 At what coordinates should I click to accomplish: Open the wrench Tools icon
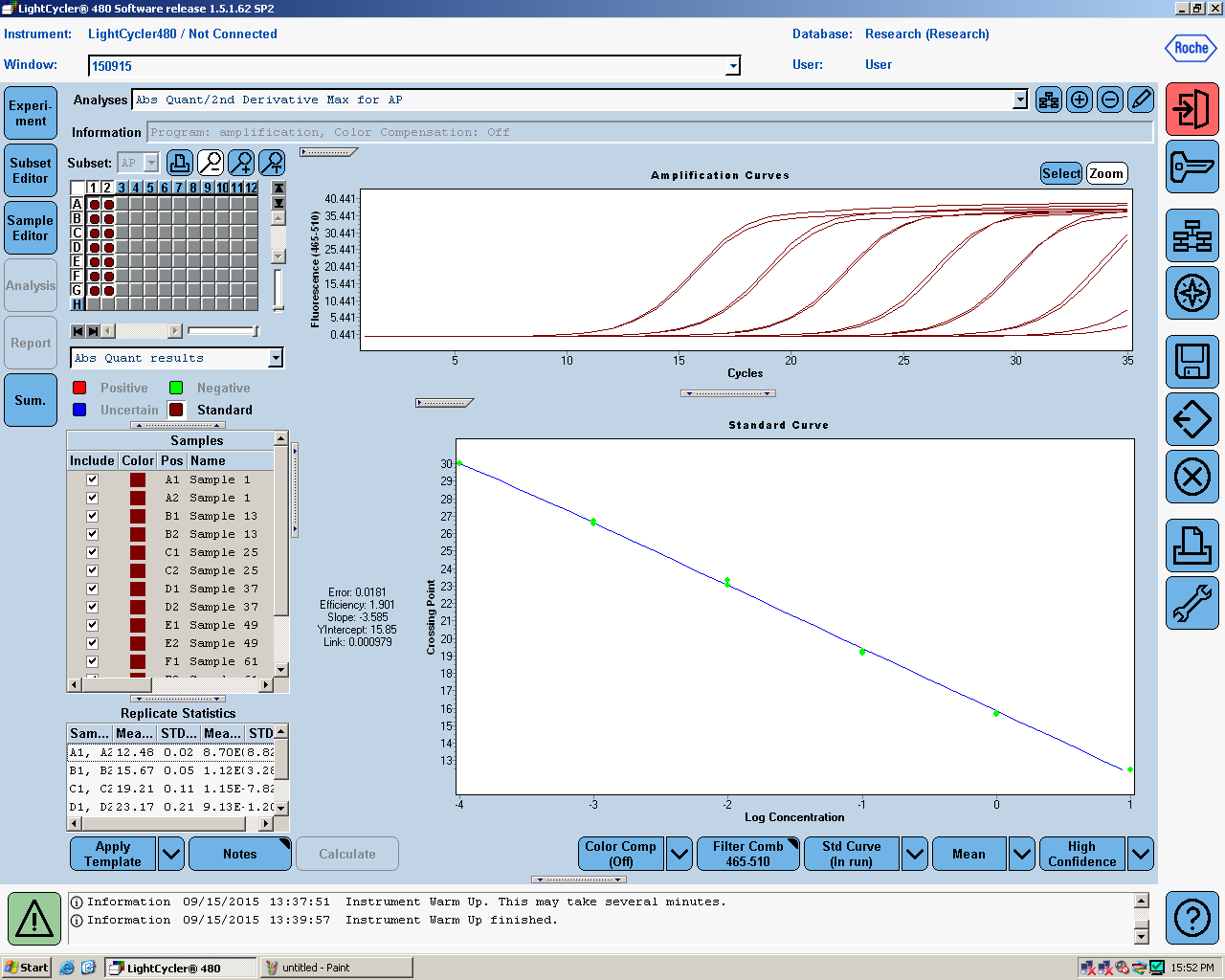1192,603
